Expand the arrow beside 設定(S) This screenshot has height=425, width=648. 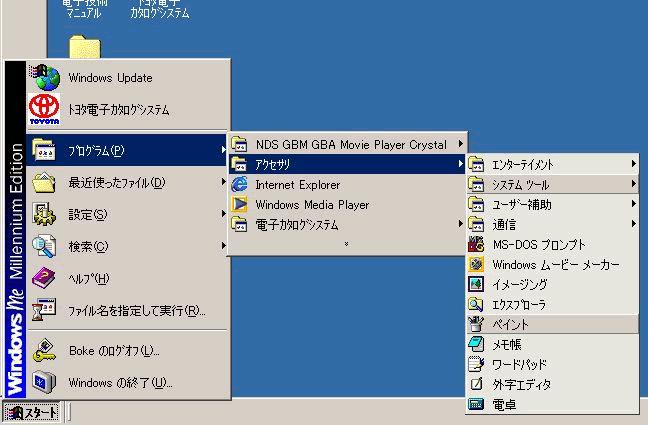[x=224, y=214]
